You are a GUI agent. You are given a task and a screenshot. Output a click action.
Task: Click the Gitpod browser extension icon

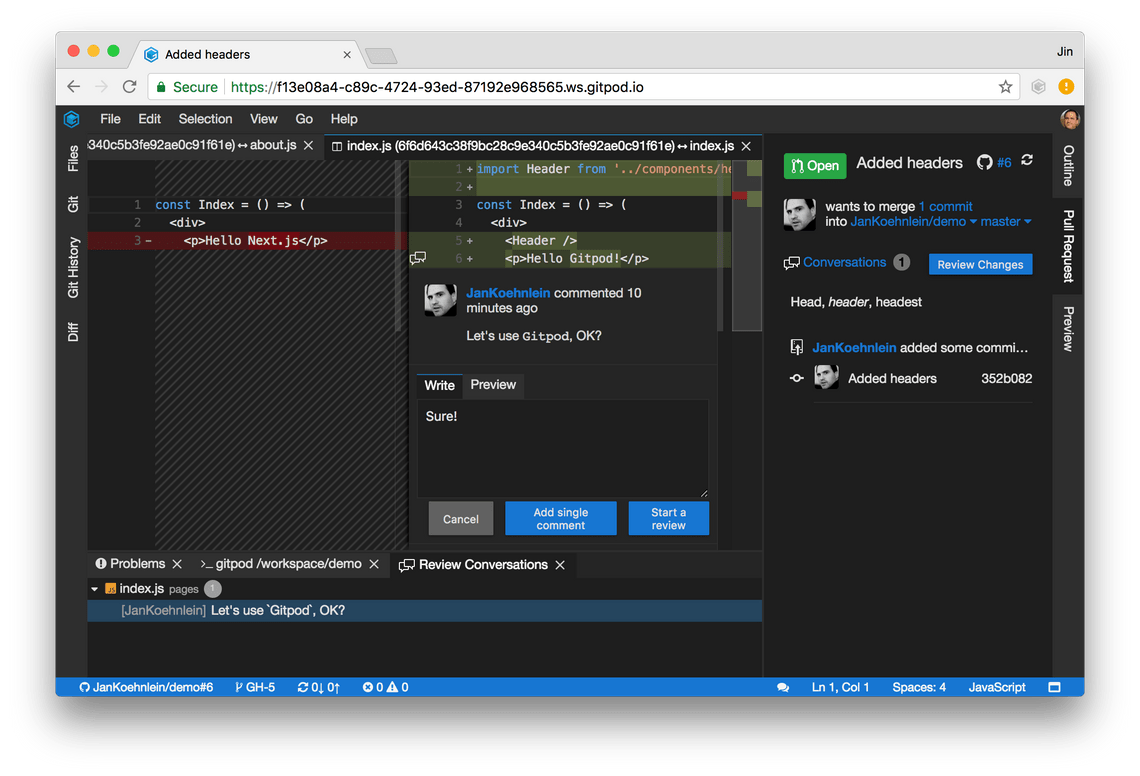coord(1038,87)
